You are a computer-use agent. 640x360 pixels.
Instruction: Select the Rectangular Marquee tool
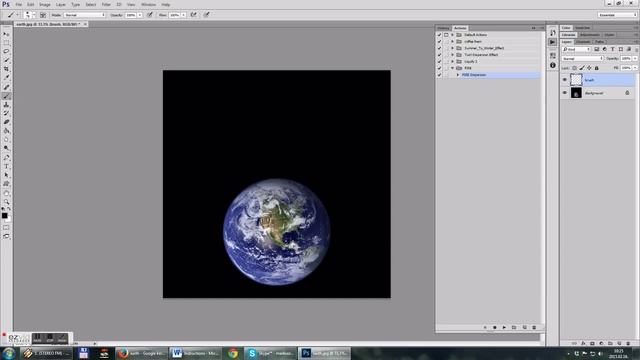[6, 43]
